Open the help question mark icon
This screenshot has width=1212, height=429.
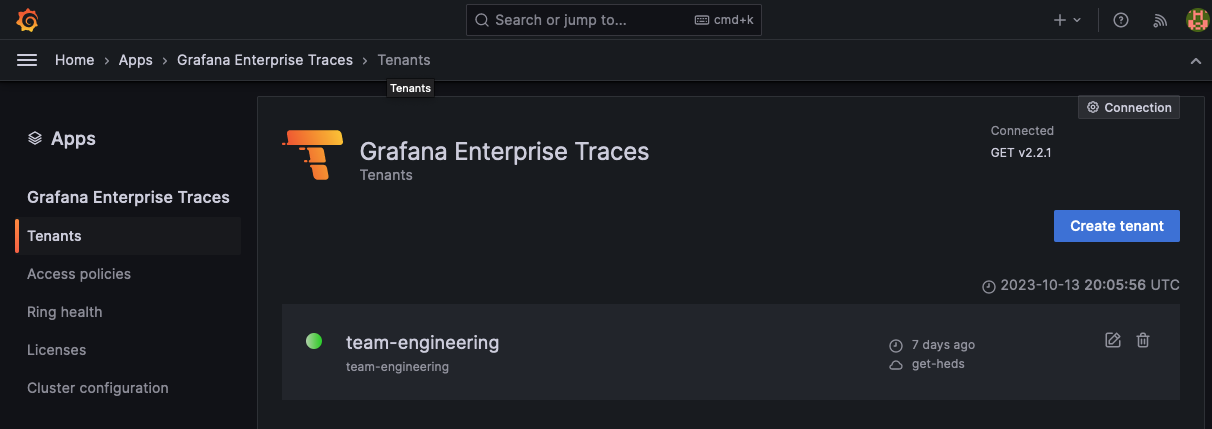[1121, 20]
